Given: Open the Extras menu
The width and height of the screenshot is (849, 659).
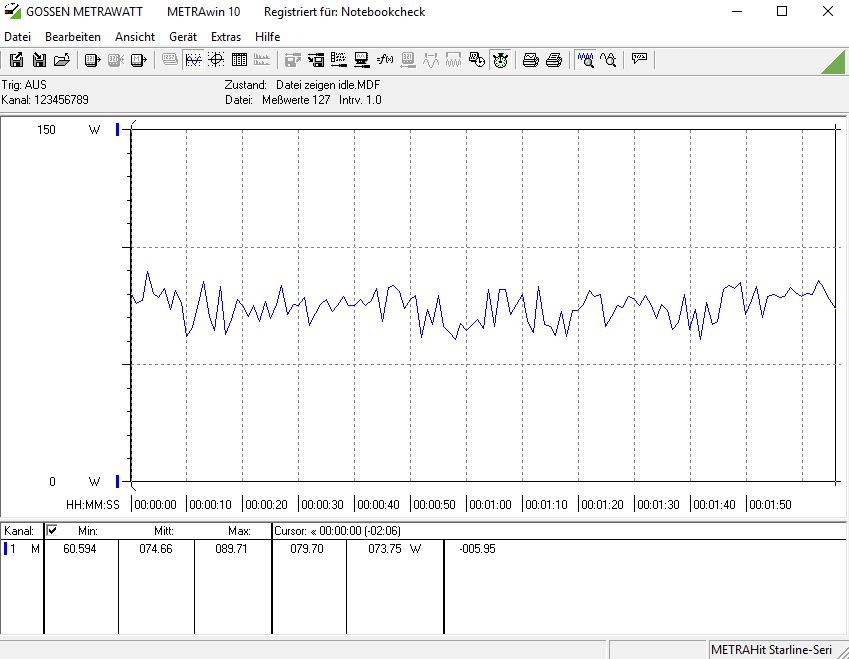Looking at the screenshot, I should [x=225, y=36].
